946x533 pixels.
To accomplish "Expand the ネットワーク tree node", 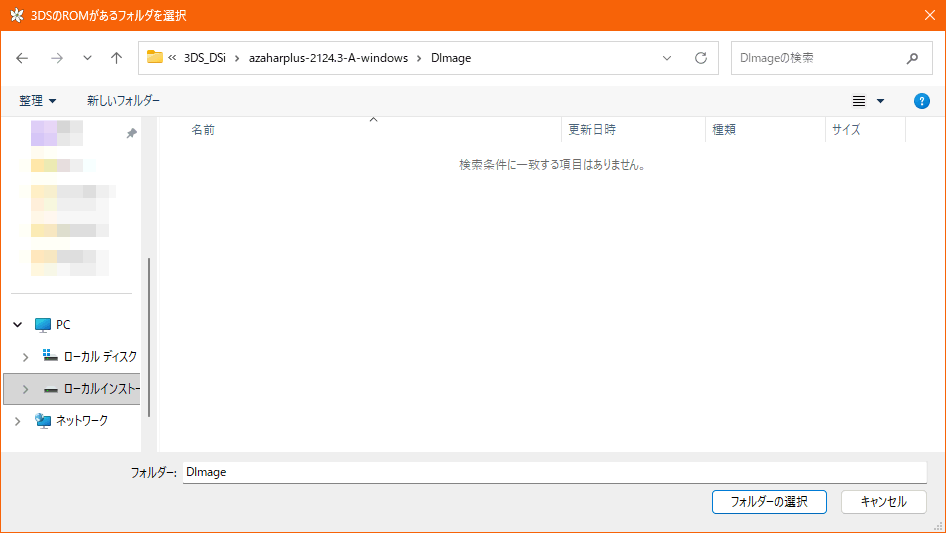I will 18,421.
